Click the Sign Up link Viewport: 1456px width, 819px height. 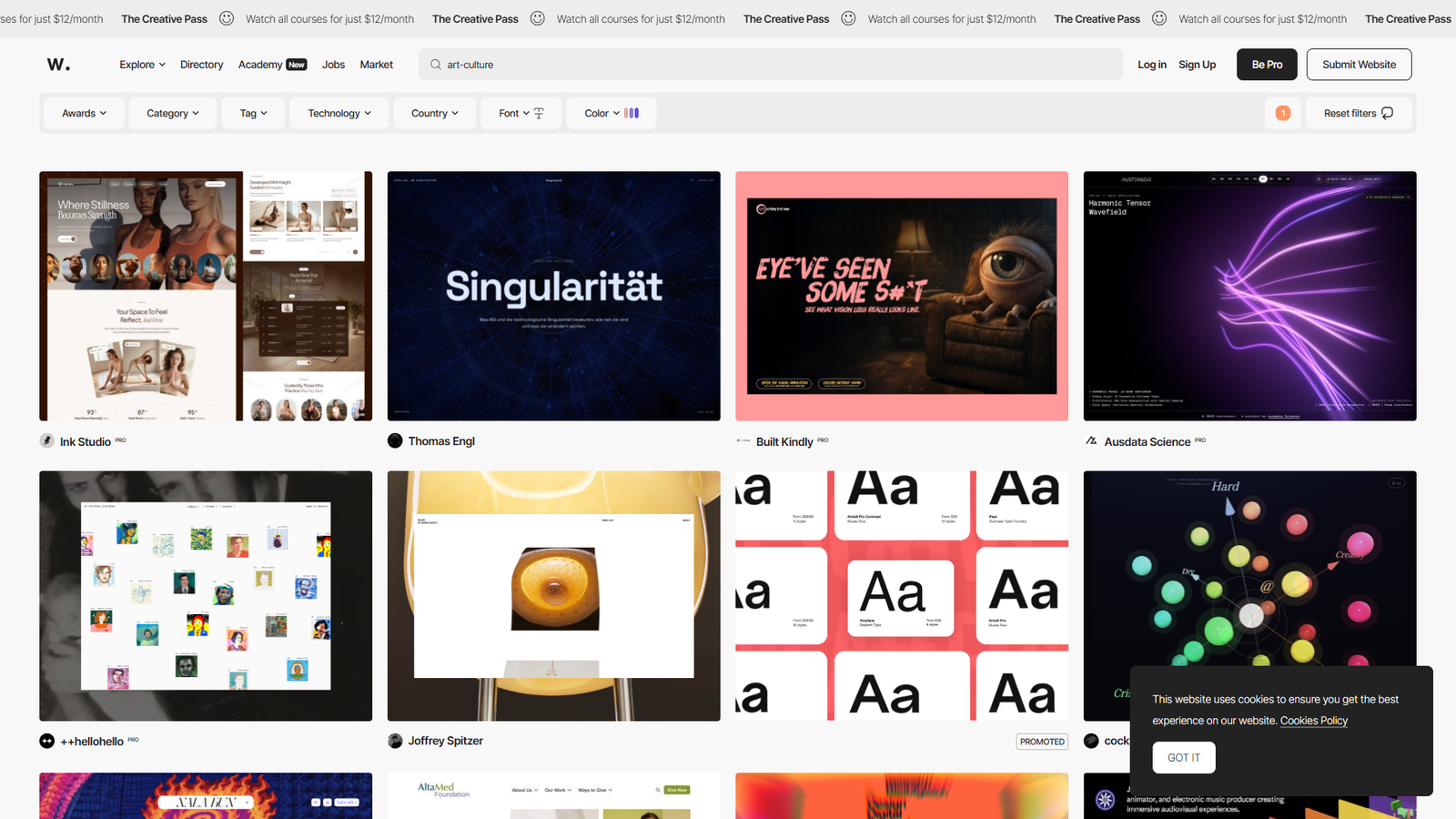1197,65
